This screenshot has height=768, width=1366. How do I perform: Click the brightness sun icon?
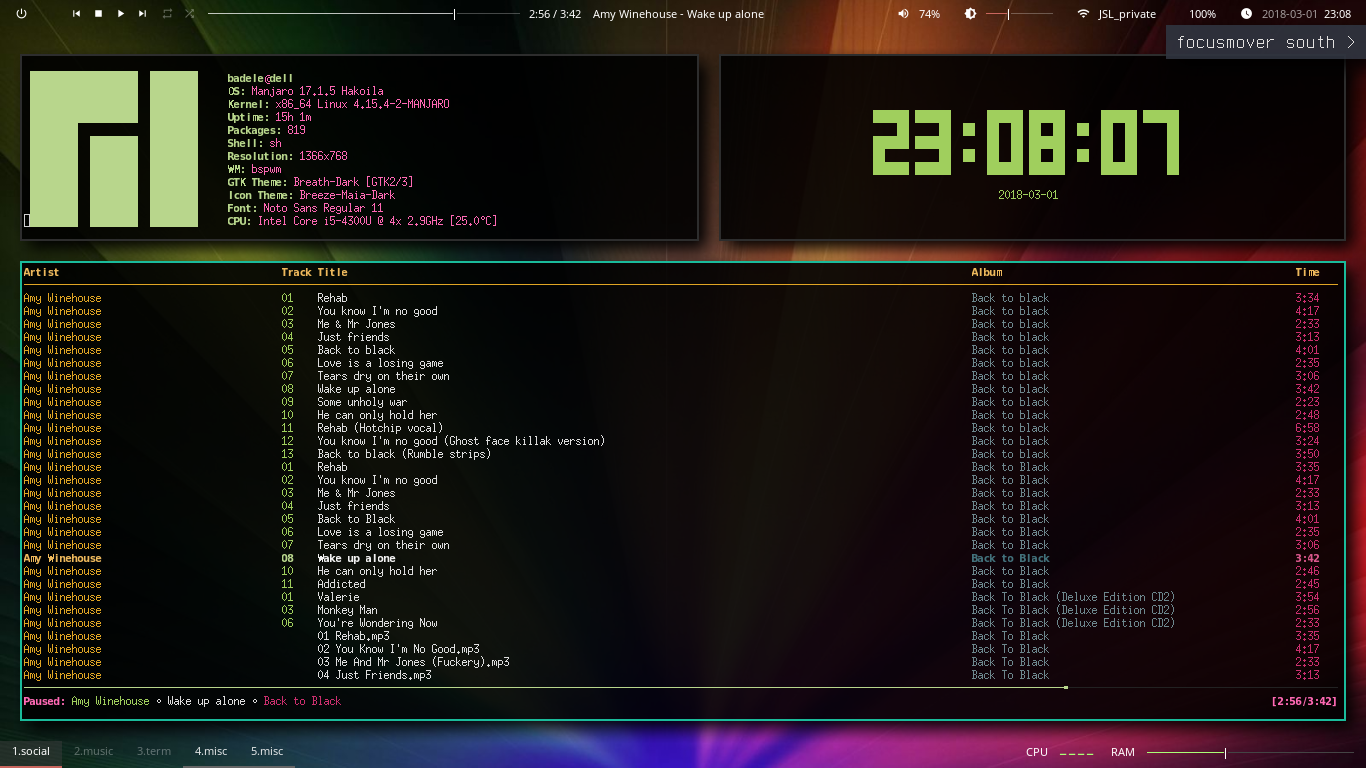(970, 14)
